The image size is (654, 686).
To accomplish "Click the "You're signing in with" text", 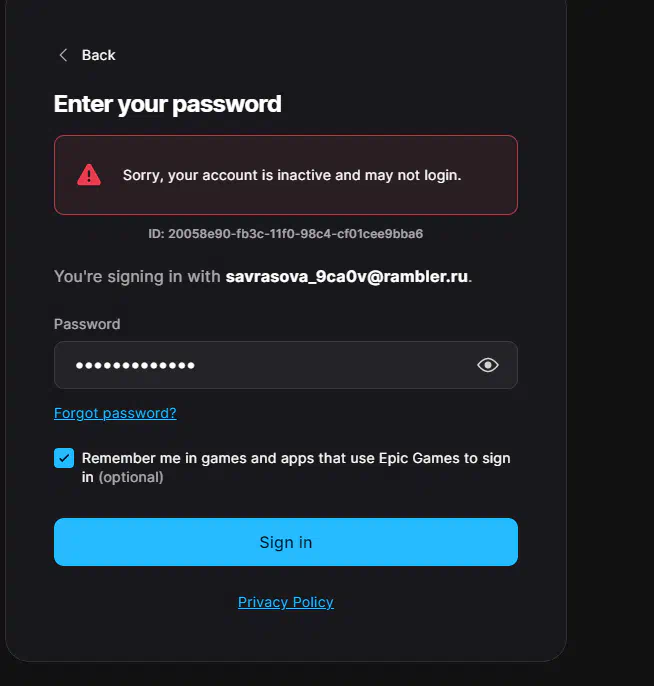I will click(x=137, y=276).
